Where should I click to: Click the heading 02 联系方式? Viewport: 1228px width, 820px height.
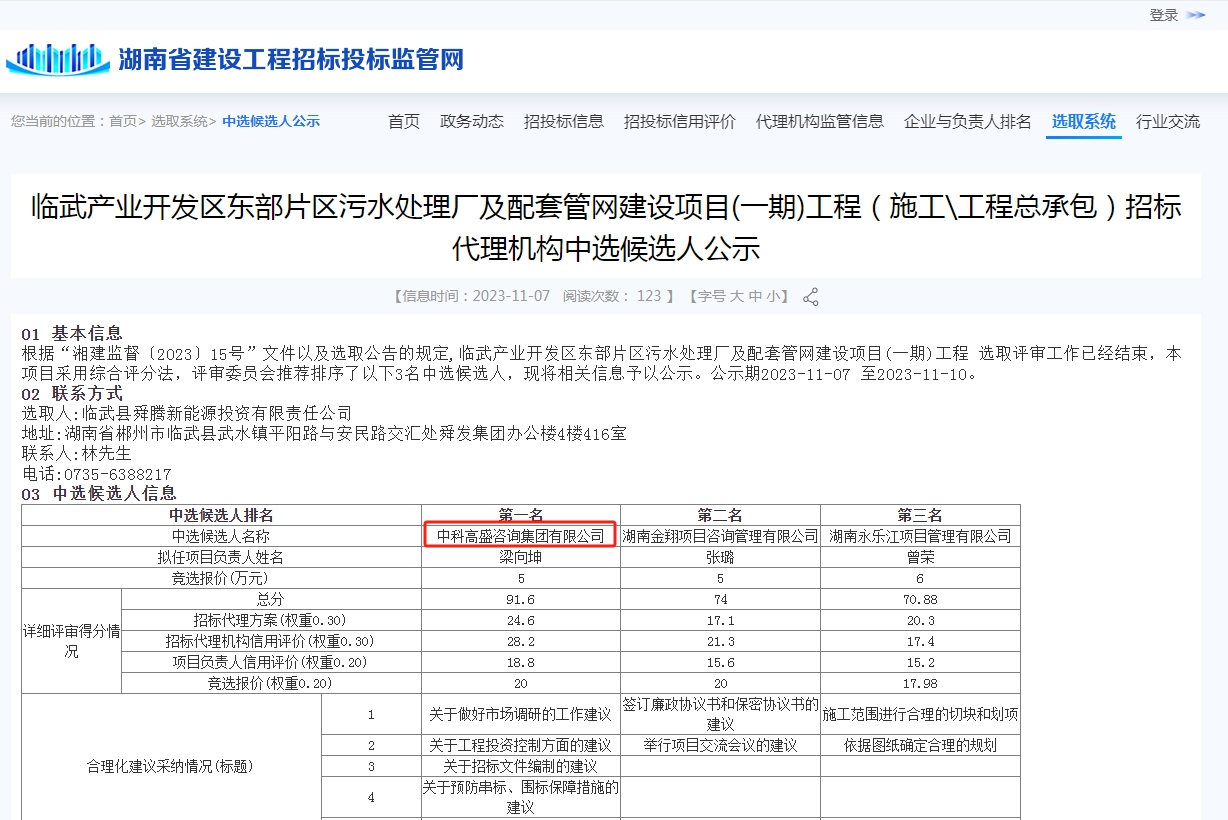pyautogui.click(x=72, y=393)
